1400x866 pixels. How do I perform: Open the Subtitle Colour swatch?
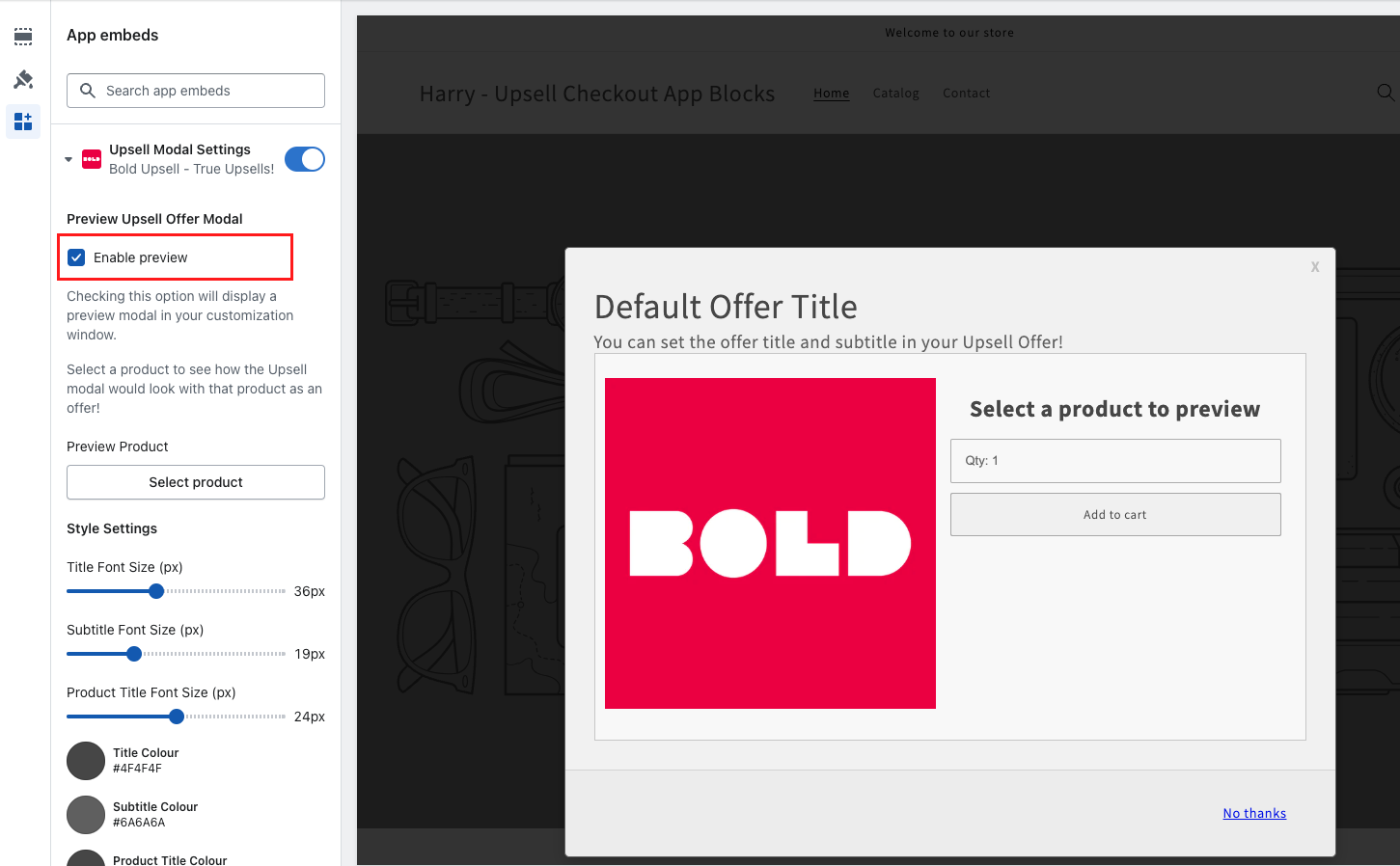(86, 814)
